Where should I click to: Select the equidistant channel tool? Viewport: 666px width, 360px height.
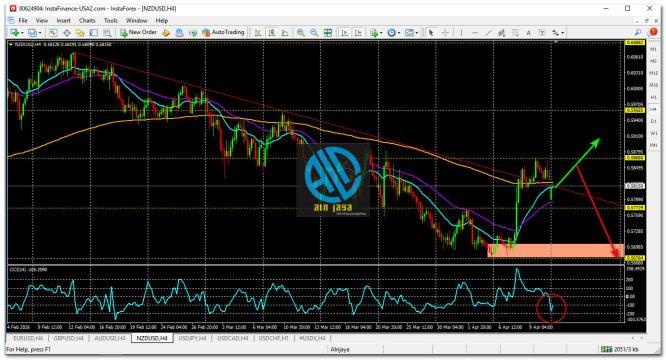pyautogui.click(x=501, y=32)
